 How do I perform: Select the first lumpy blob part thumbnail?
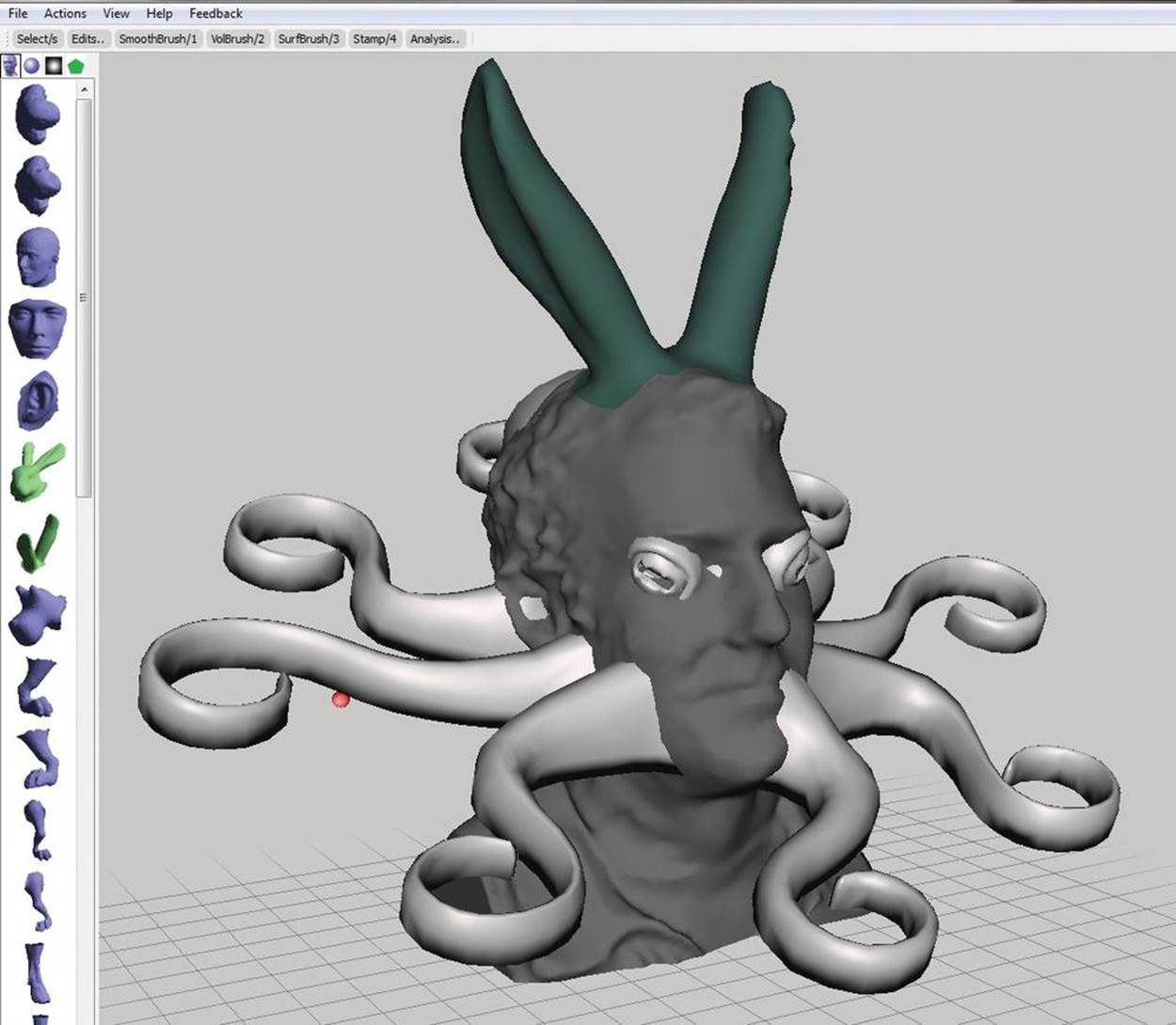pyautogui.click(x=38, y=113)
